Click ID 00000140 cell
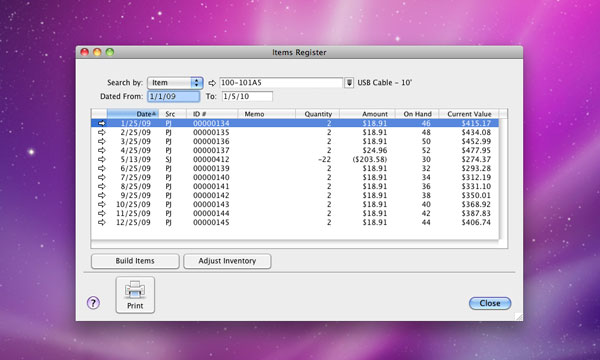Viewport: 600px width, 360px height. coord(211,178)
